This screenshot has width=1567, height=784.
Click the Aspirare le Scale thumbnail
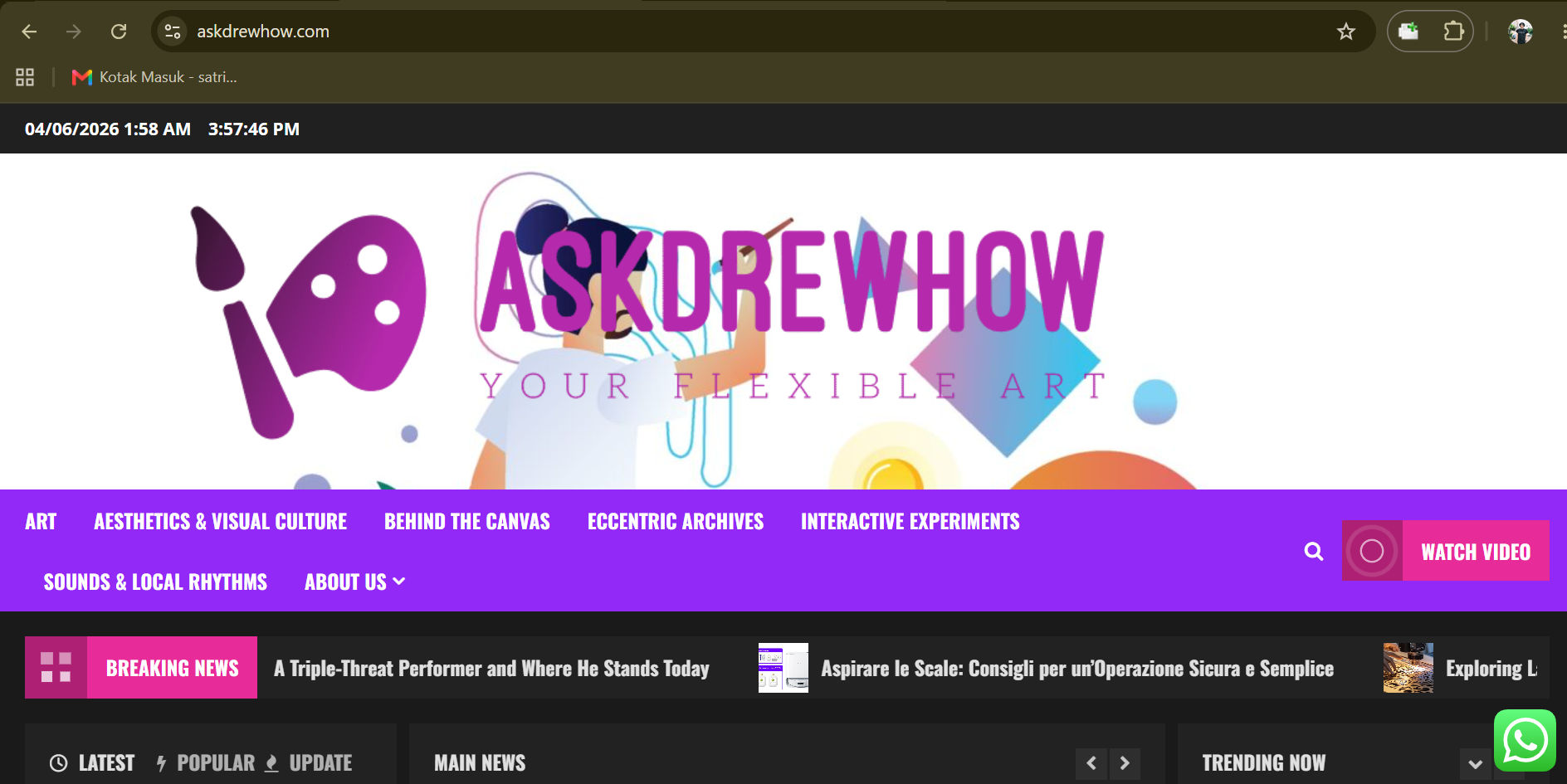pos(783,668)
